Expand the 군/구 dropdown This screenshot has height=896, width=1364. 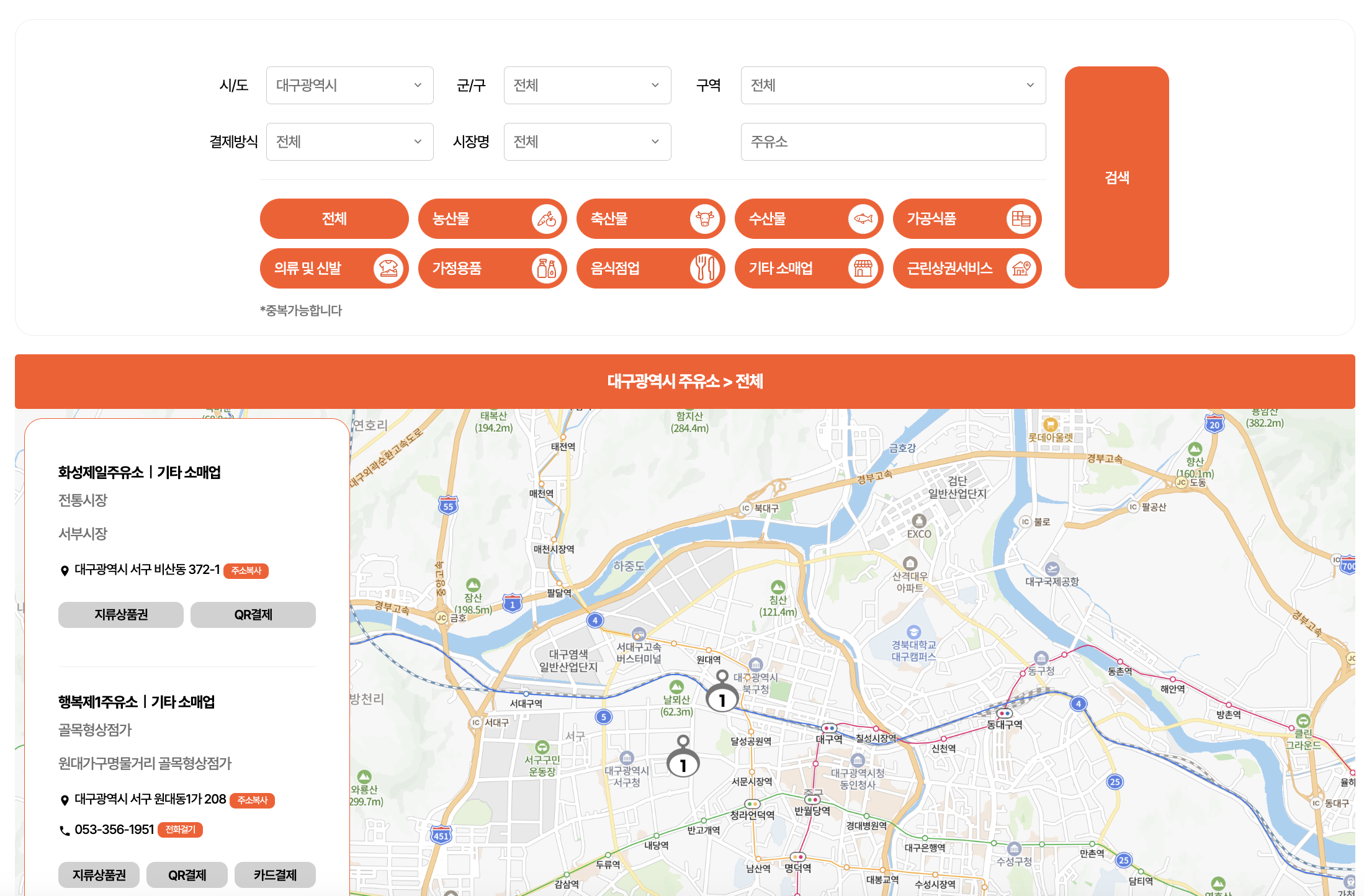point(586,86)
